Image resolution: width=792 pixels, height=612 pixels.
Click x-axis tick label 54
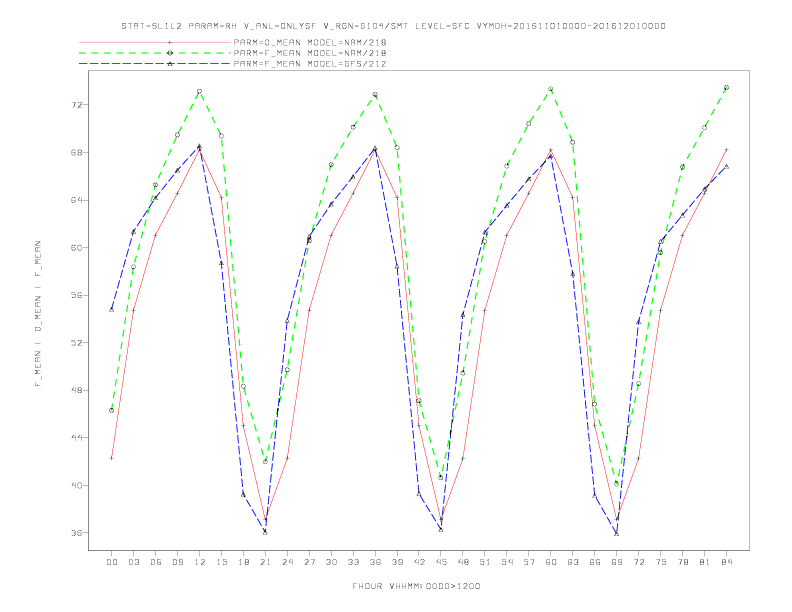507,562
